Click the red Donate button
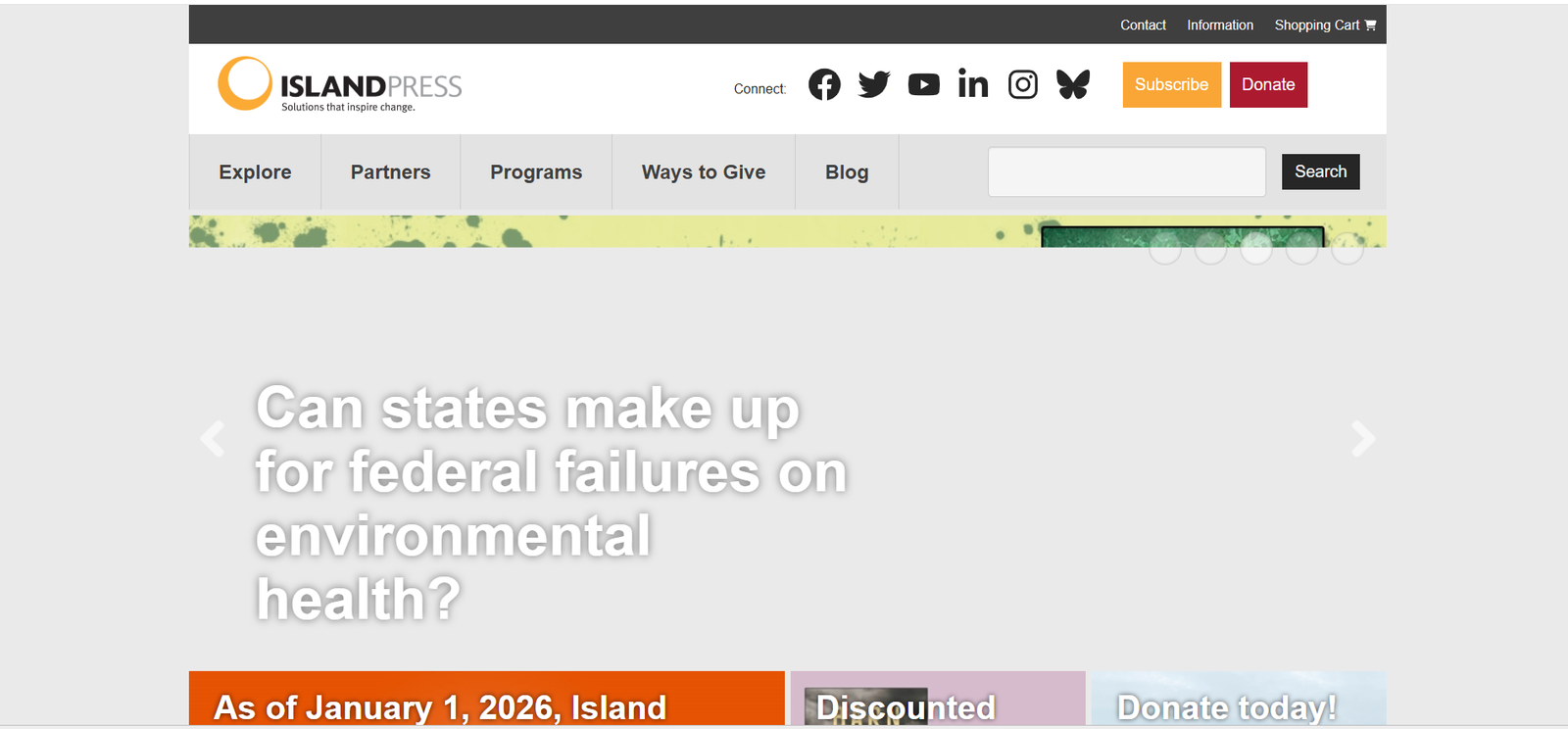This screenshot has width=1568, height=729. [1268, 84]
